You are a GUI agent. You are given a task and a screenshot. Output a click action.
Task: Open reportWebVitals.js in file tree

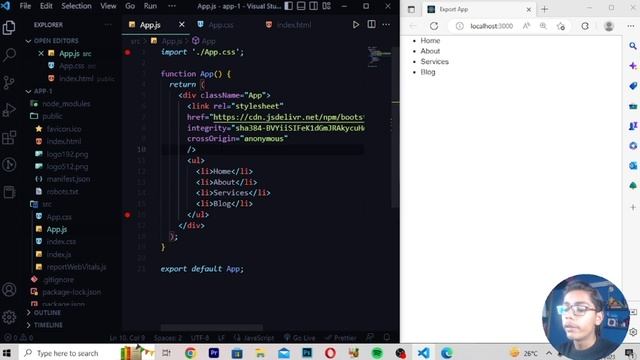[x=76, y=267]
